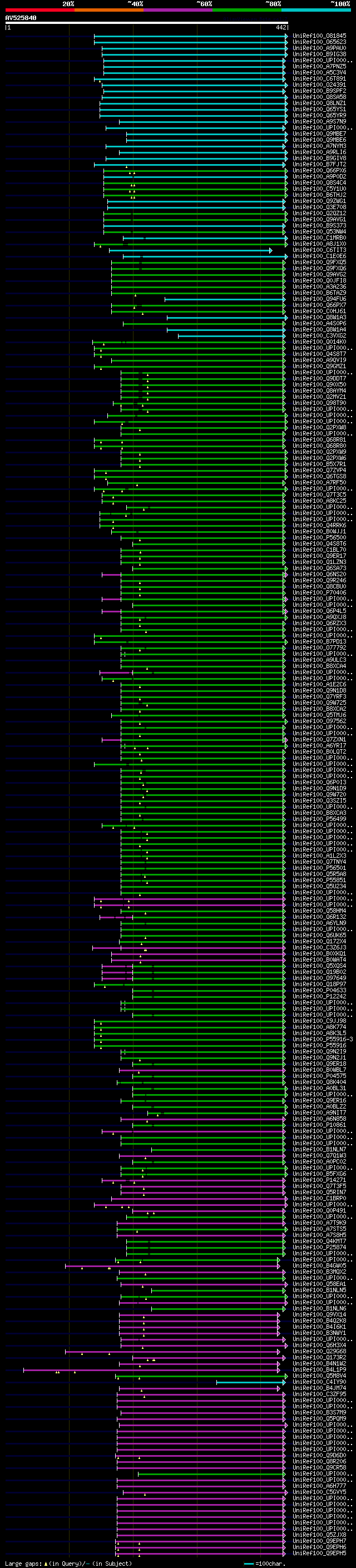
Task: Click hit UniRef100_Q9DDT7
Action: click(319, 379)
